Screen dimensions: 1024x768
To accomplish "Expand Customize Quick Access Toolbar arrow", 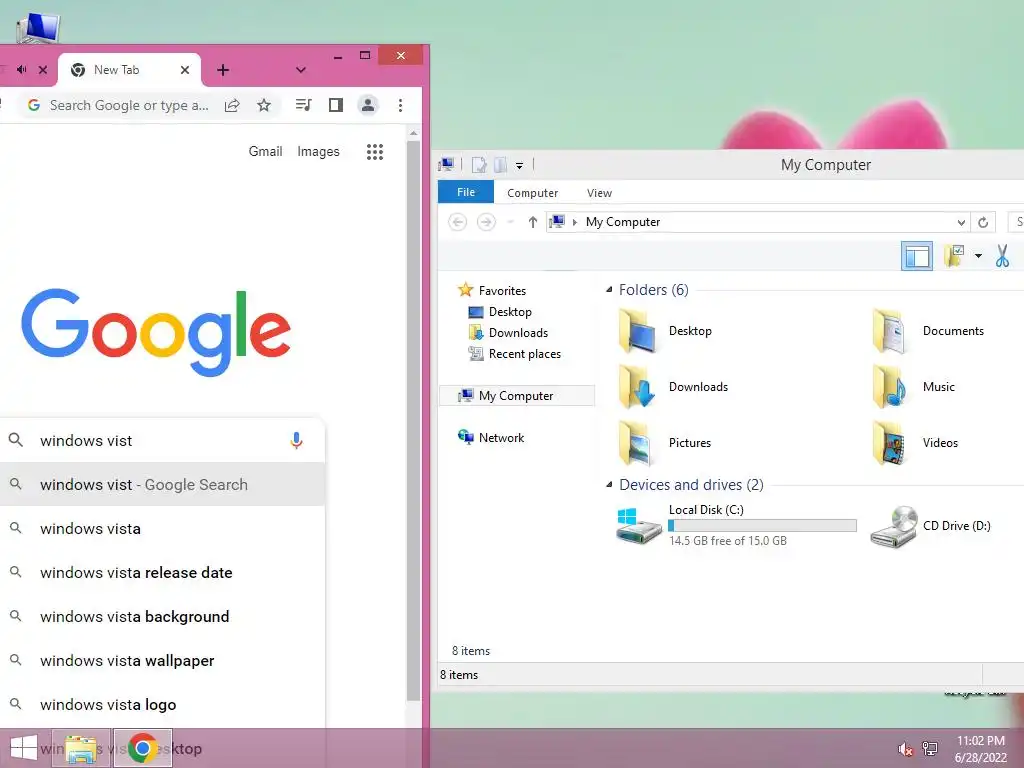I will click(519, 166).
